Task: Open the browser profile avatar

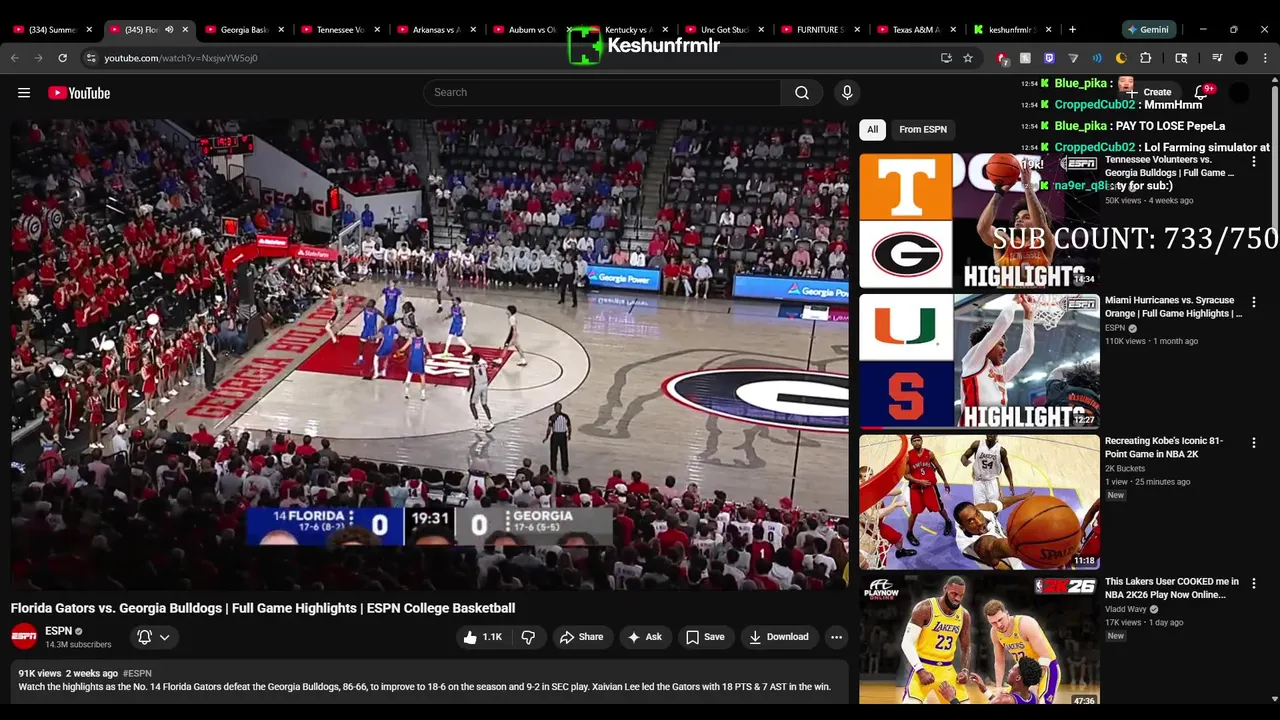Action: pos(1241,58)
